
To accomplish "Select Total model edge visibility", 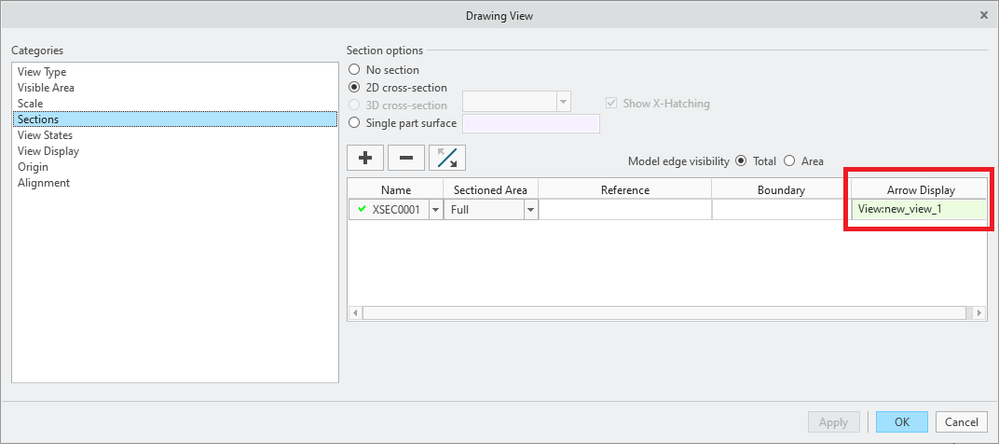I will pyautogui.click(x=741, y=161).
